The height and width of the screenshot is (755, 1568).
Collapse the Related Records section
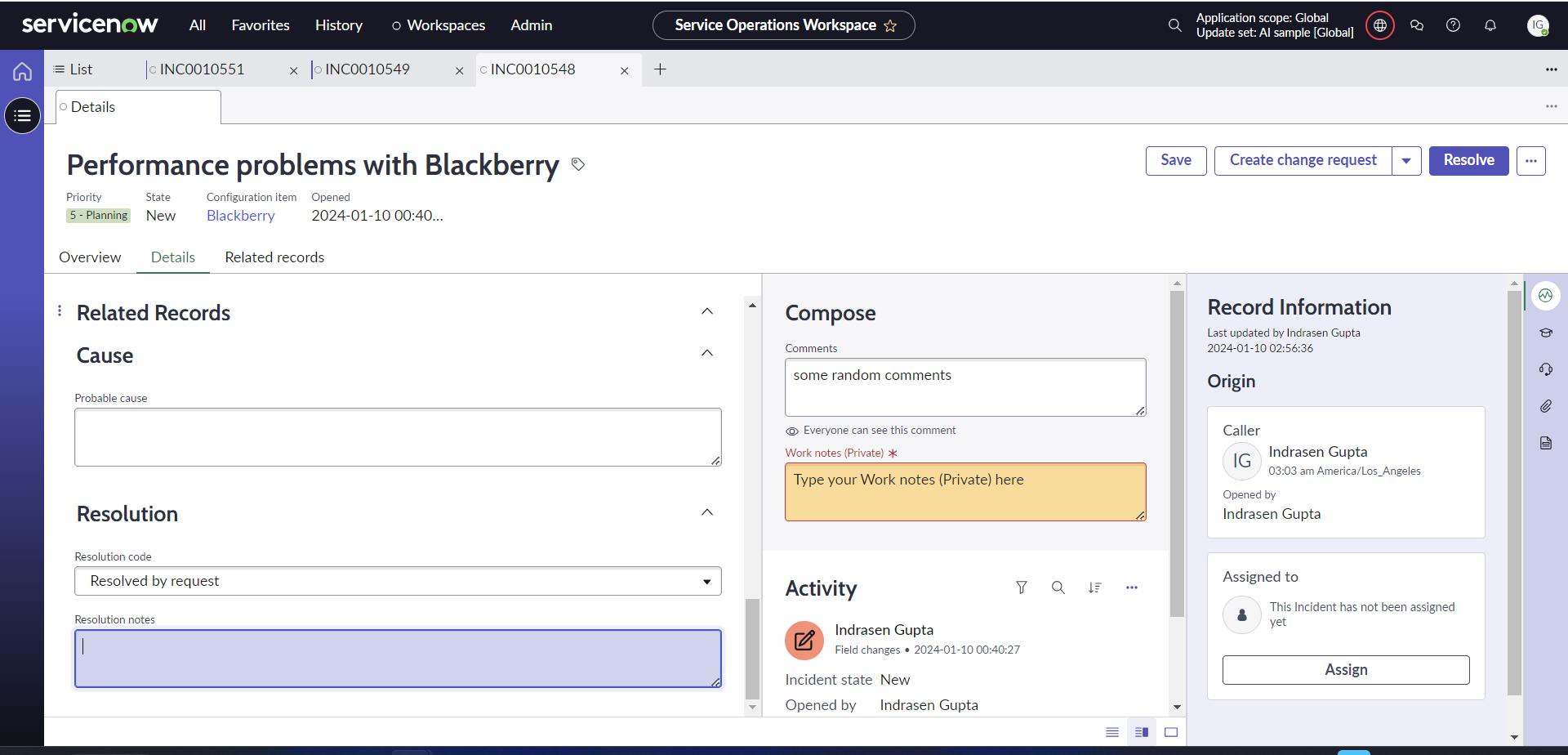coord(707,311)
